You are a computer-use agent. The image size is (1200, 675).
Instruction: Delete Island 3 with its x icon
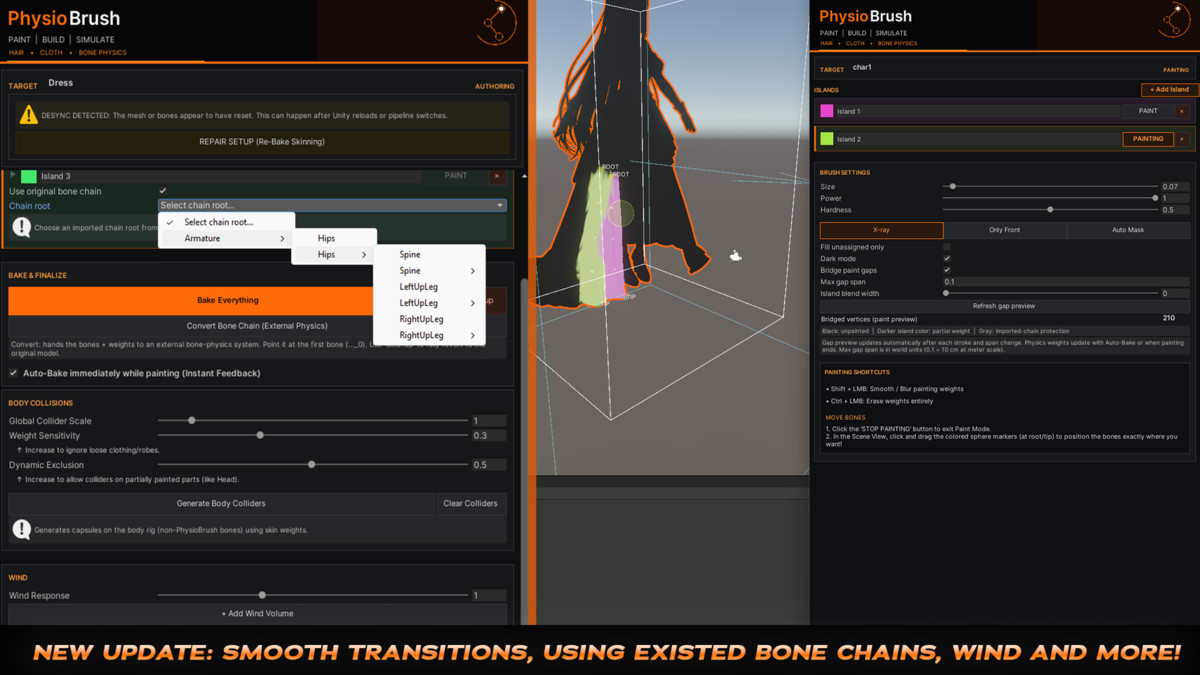click(x=497, y=176)
